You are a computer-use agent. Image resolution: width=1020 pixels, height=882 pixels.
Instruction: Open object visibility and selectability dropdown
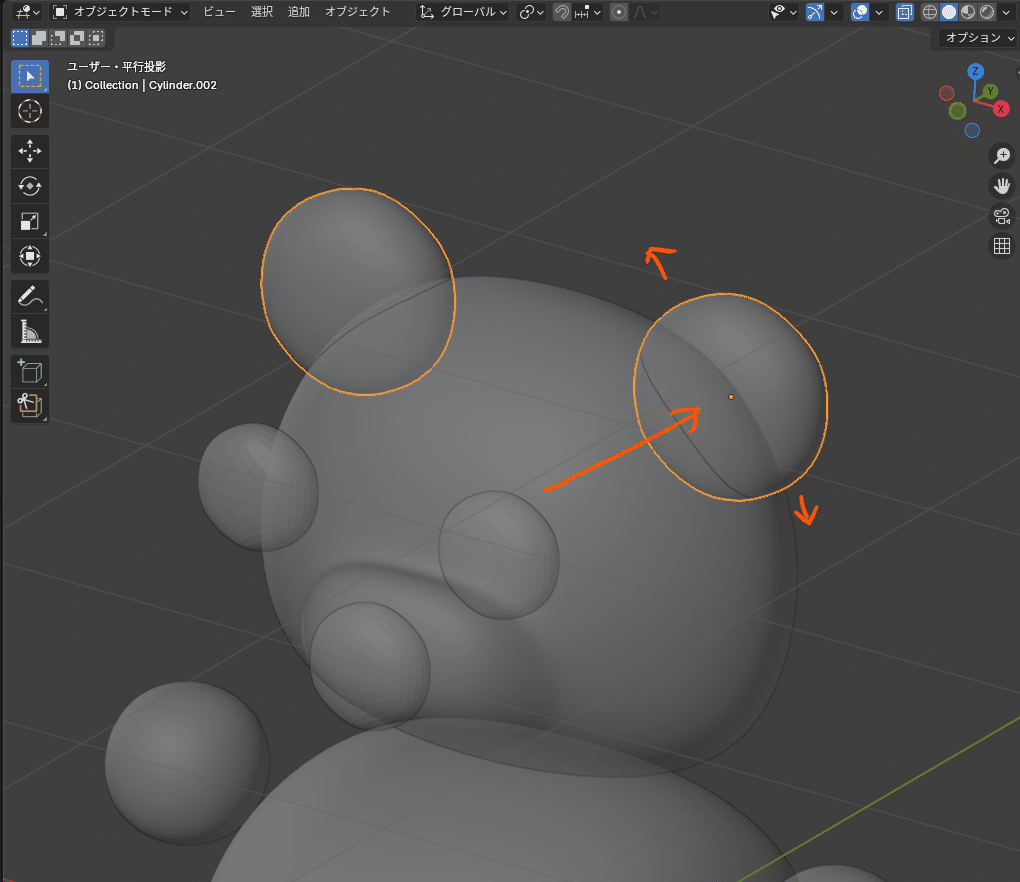(783, 12)
